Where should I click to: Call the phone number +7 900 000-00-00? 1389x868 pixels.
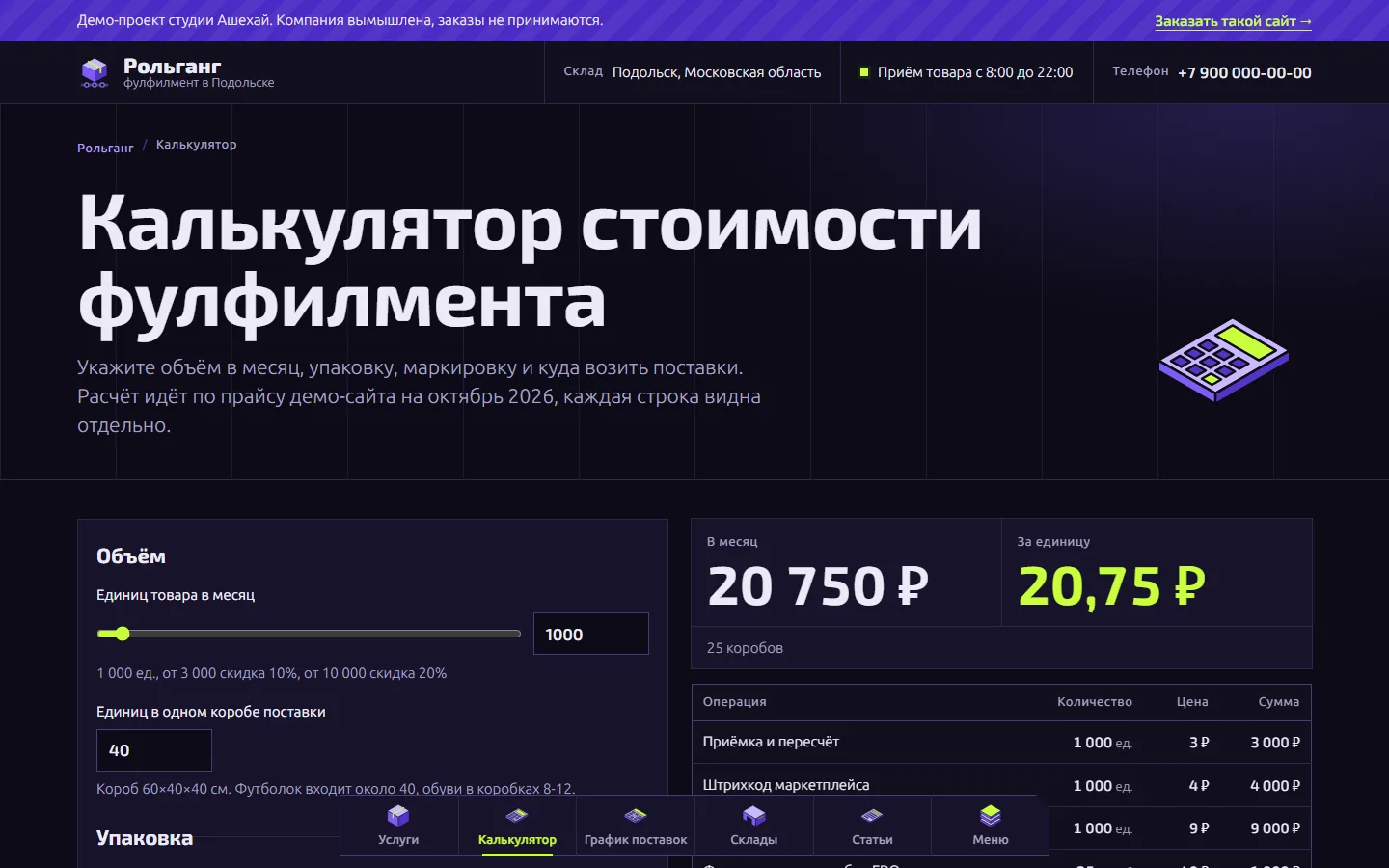[x=1244, y=72]
